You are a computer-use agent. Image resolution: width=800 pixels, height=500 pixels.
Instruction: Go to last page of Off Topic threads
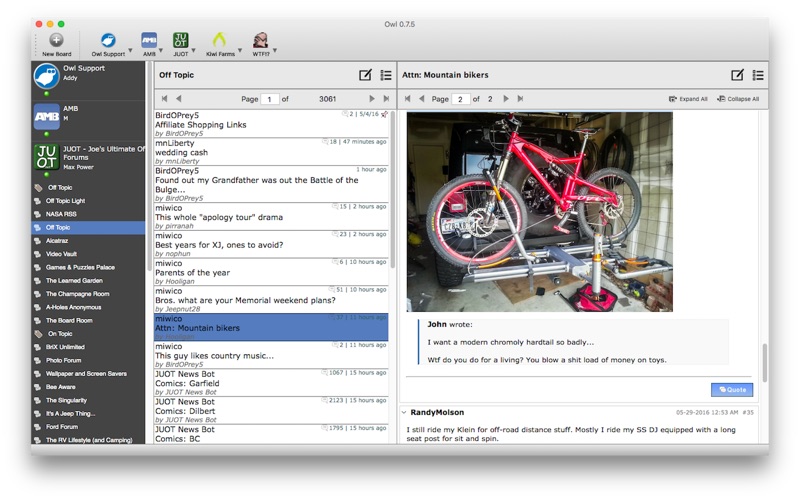click(386, 98)
